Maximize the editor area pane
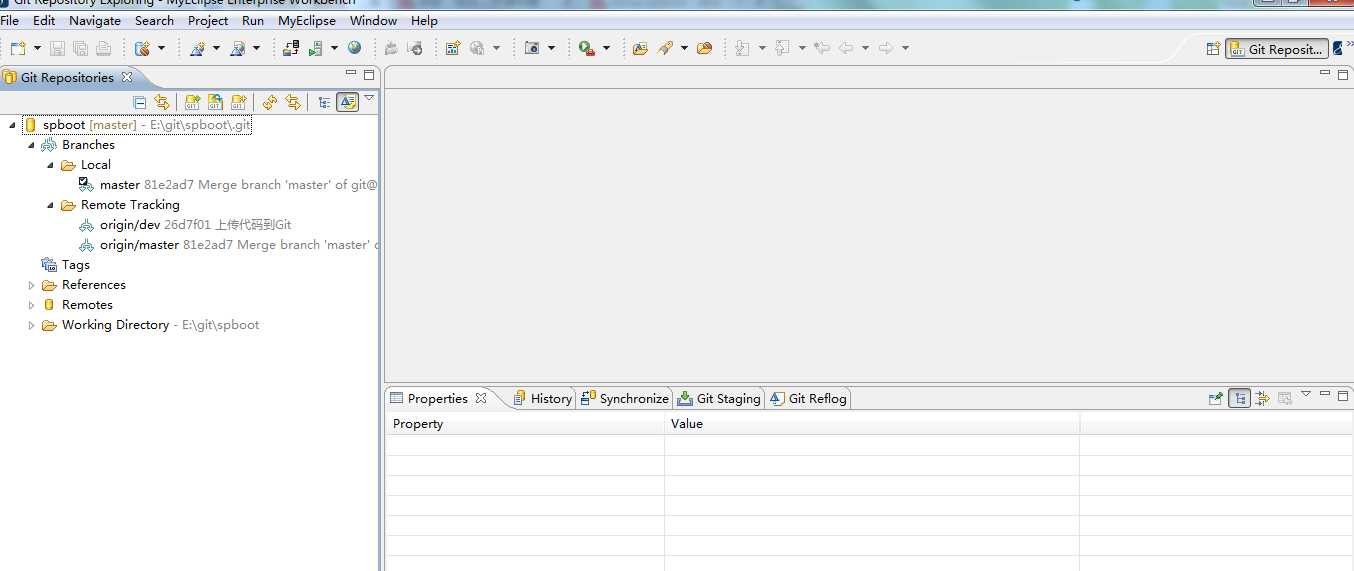Image resolution: width=1354 pixels, height=571 pixels. (x=1343, y=74)
